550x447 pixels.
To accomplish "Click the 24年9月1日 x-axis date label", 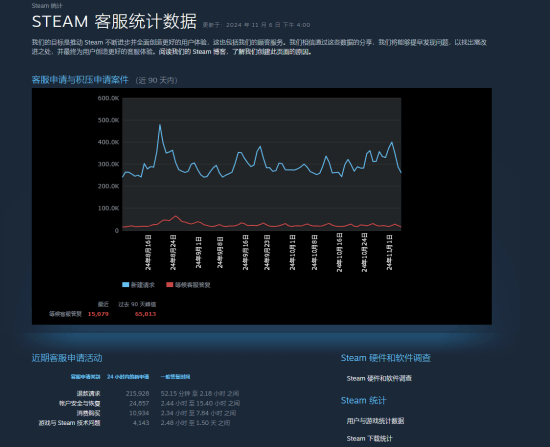I will tap(199, 253).
